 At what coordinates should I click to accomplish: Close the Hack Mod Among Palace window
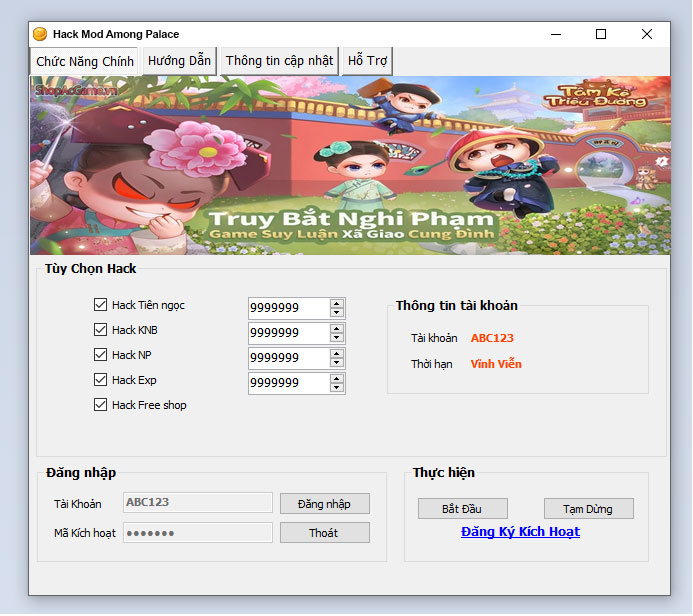[x=647, y=34]
